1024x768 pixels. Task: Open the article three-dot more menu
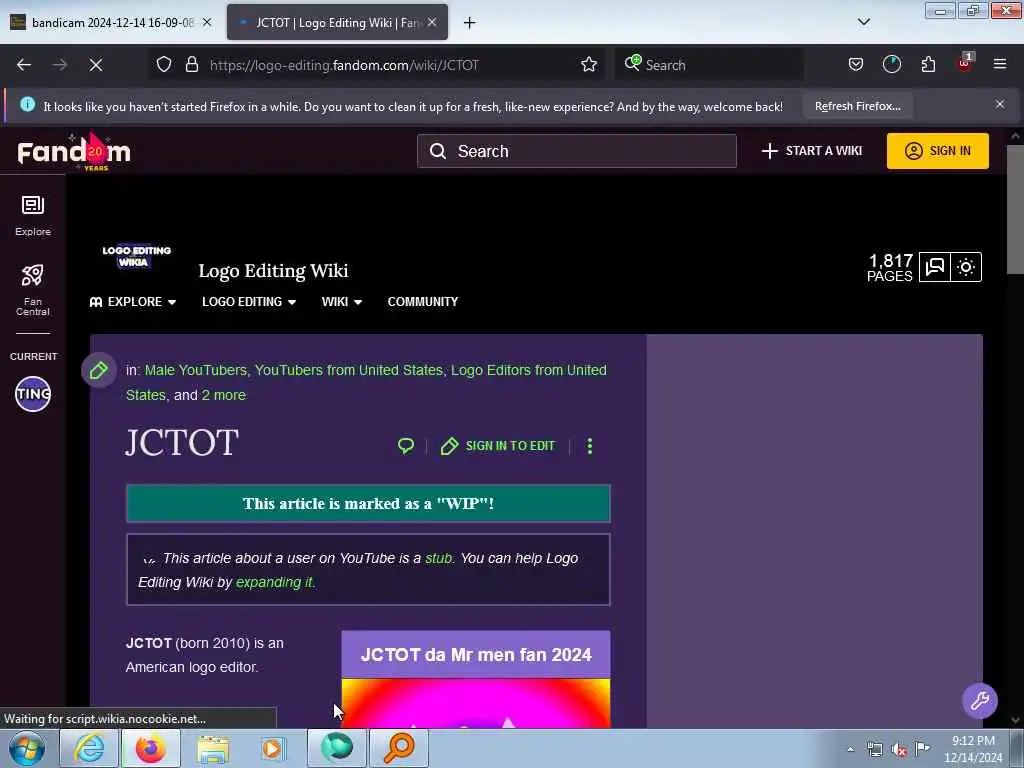point(590,446)
